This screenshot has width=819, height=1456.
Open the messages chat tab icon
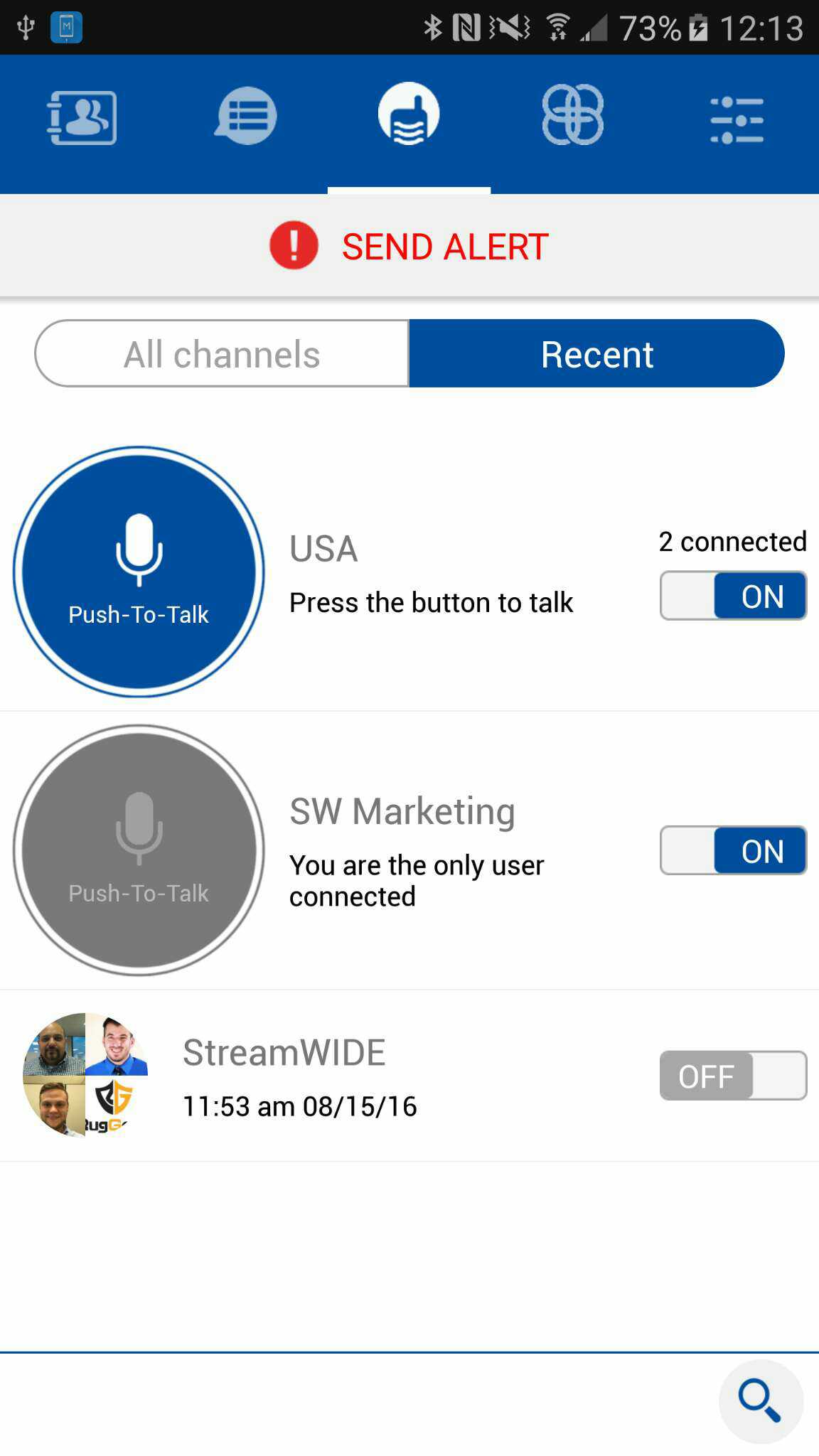[246, 116]
